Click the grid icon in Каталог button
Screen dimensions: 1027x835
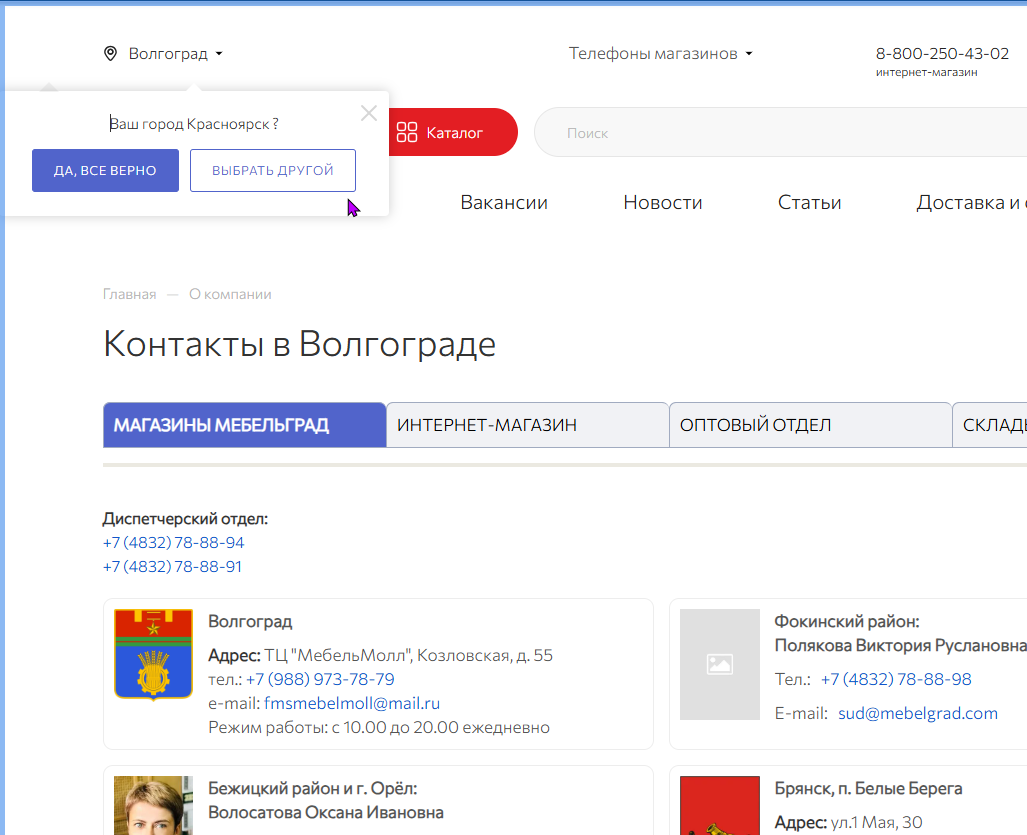coord(407,132)
